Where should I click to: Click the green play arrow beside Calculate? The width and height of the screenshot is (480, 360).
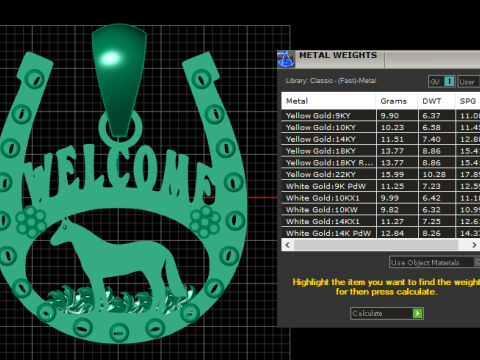pos(418,313)
